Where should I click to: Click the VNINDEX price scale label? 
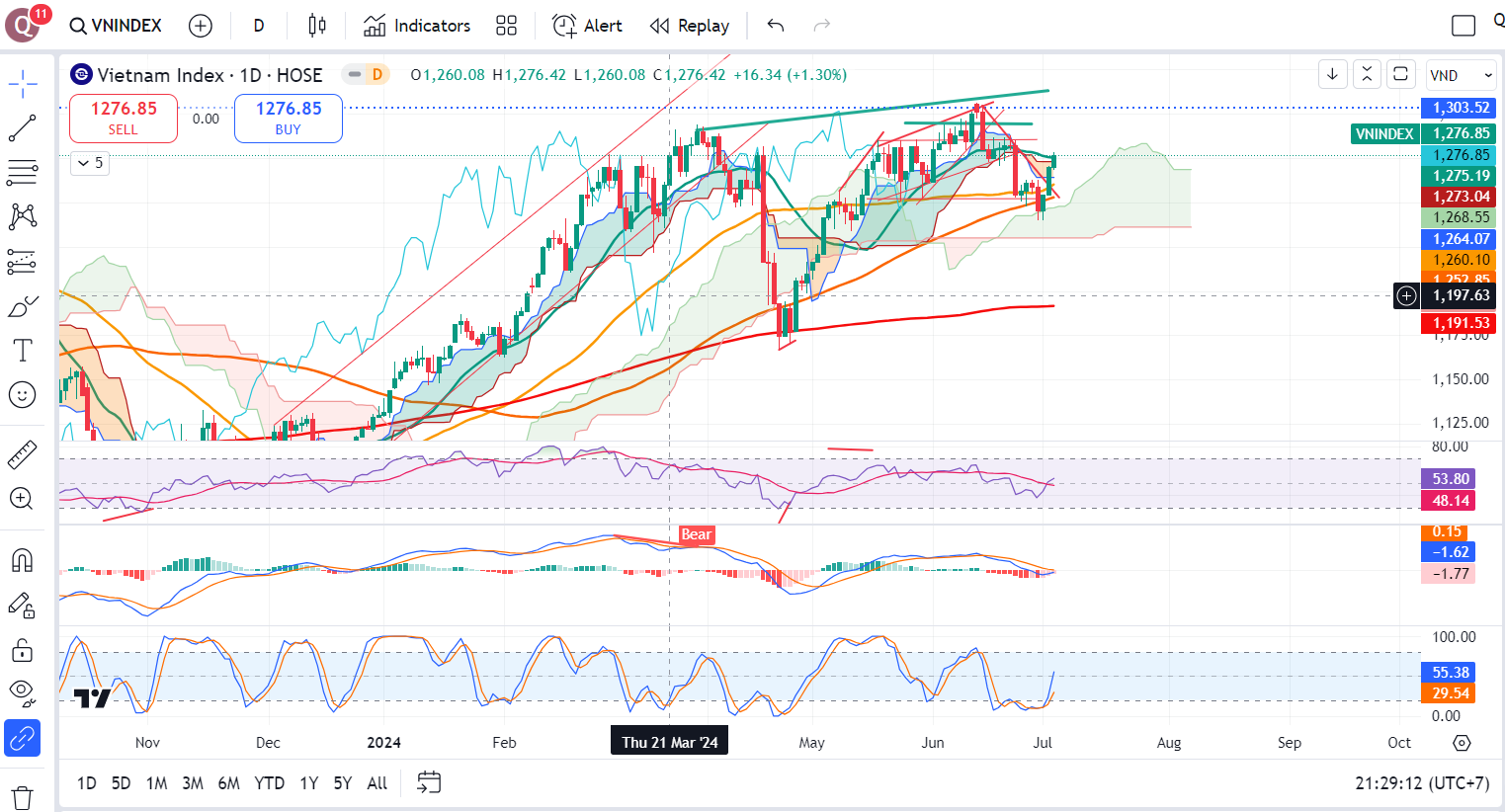[x=1384, y=133]
